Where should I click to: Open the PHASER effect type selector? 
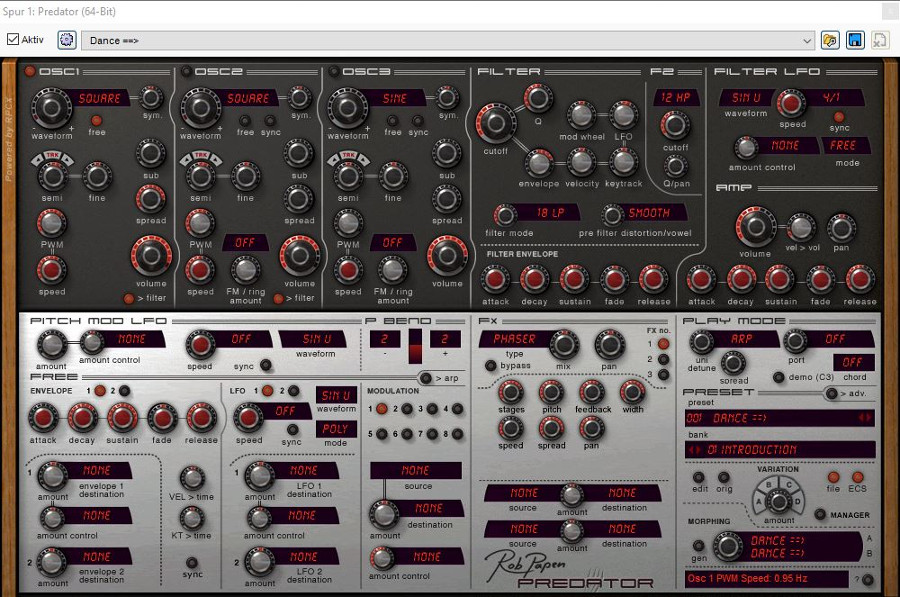point(514,339)
